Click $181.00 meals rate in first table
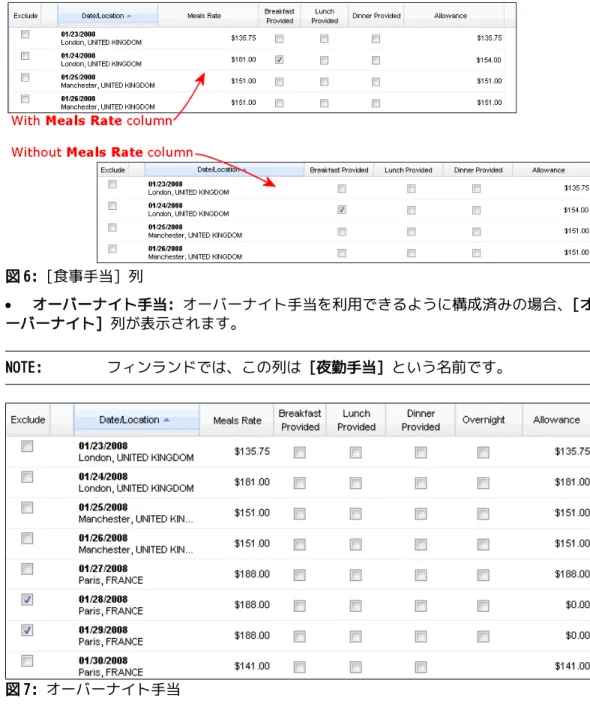Image resolution: width=590 pixels, height=704 pixels. 243,60
